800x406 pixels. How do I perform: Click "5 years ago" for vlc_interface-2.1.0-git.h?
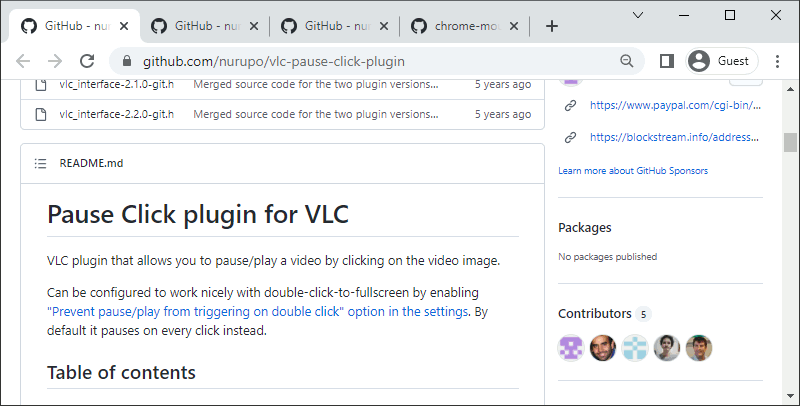click(503, 84)
